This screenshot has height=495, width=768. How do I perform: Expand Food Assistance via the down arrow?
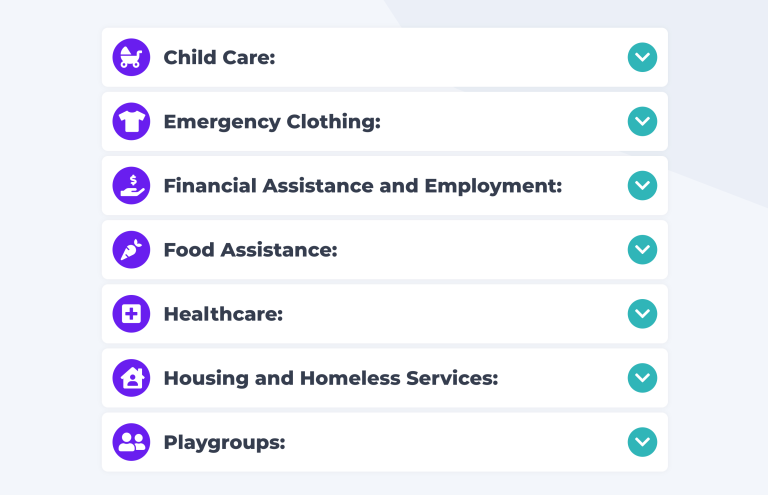tap(642, 250)
